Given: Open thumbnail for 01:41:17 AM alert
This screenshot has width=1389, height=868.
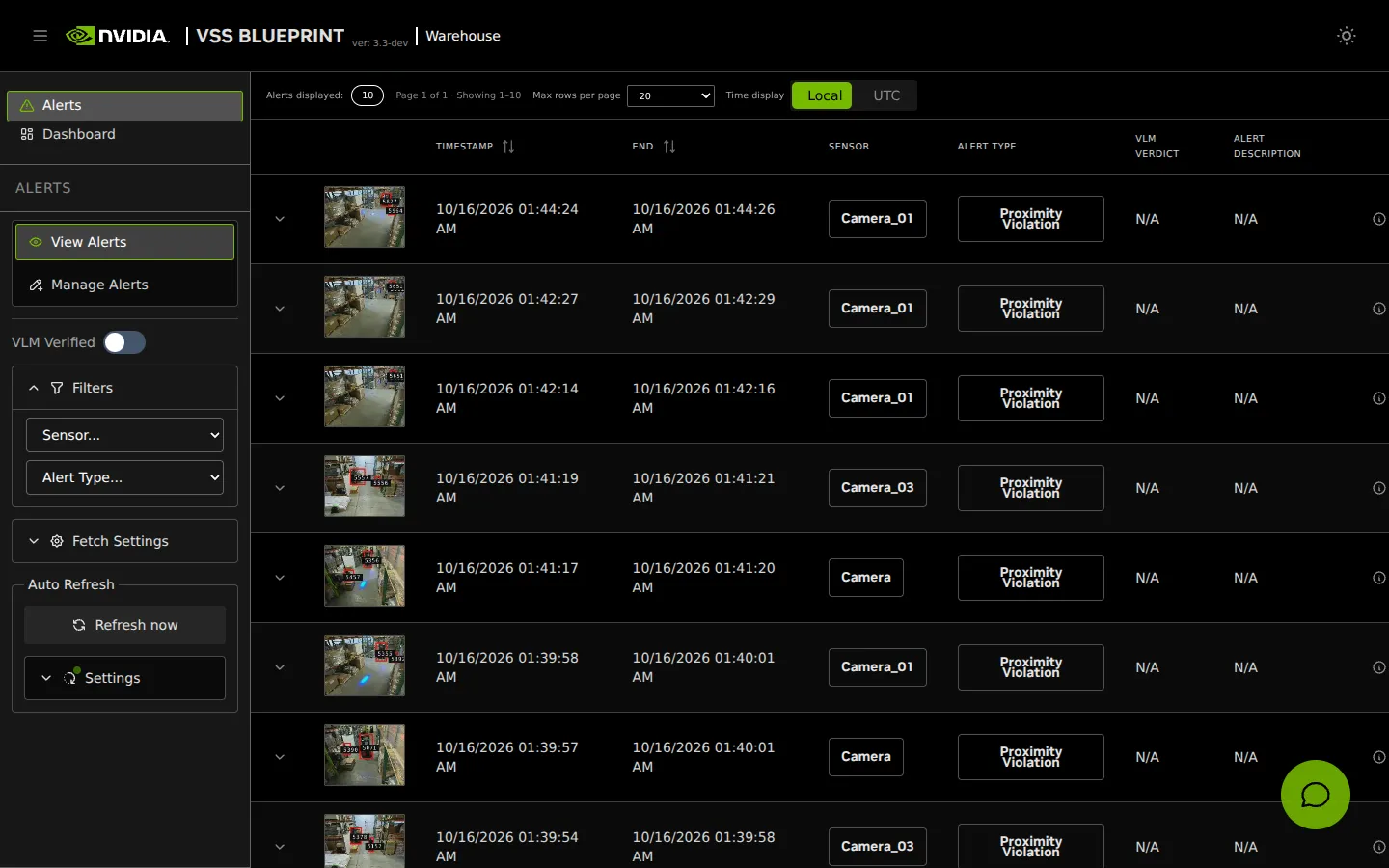Looking at the screenshot, I should 365,576.
